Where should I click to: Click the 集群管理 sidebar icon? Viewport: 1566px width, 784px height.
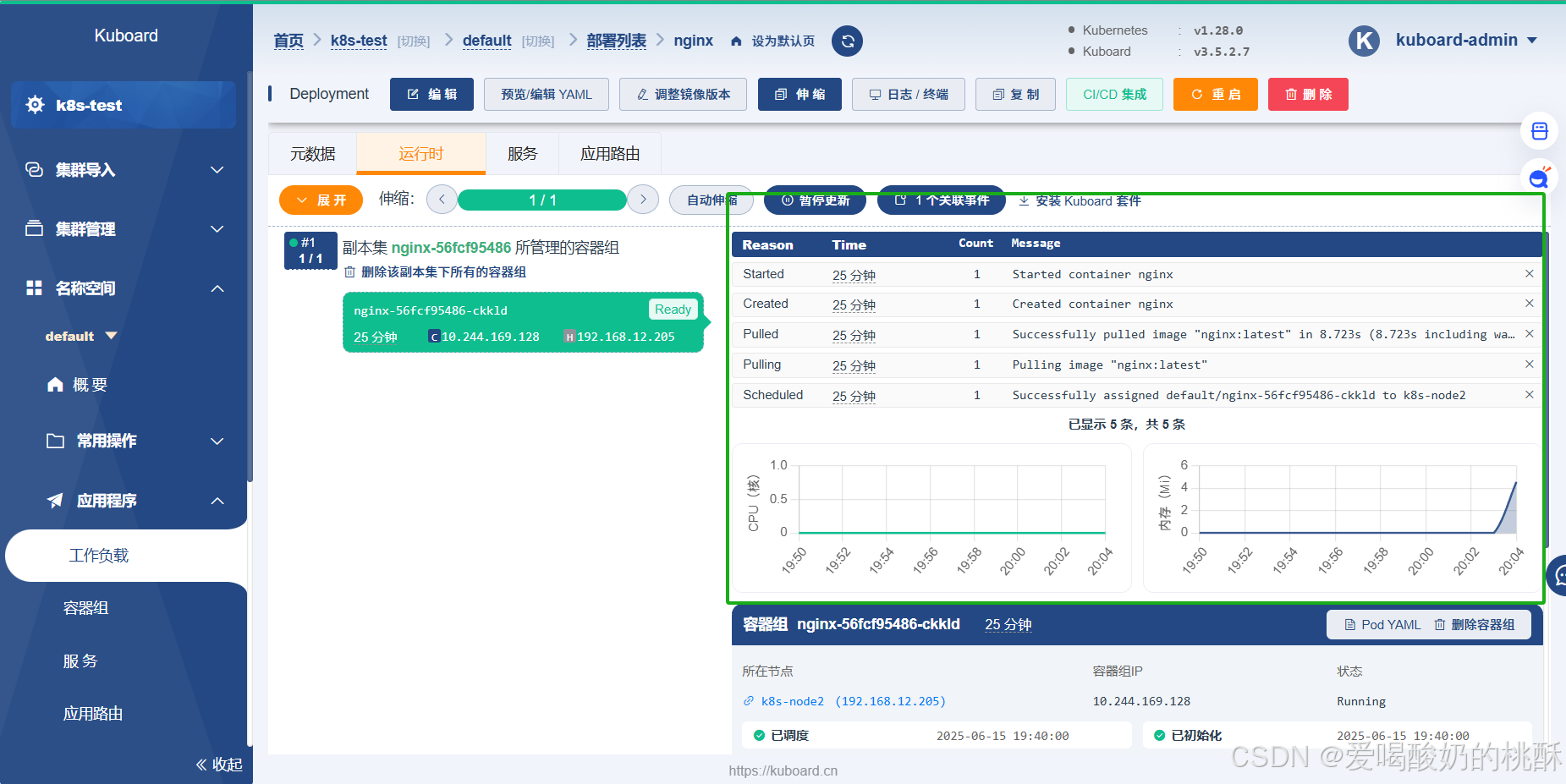(x=34, y=228)
